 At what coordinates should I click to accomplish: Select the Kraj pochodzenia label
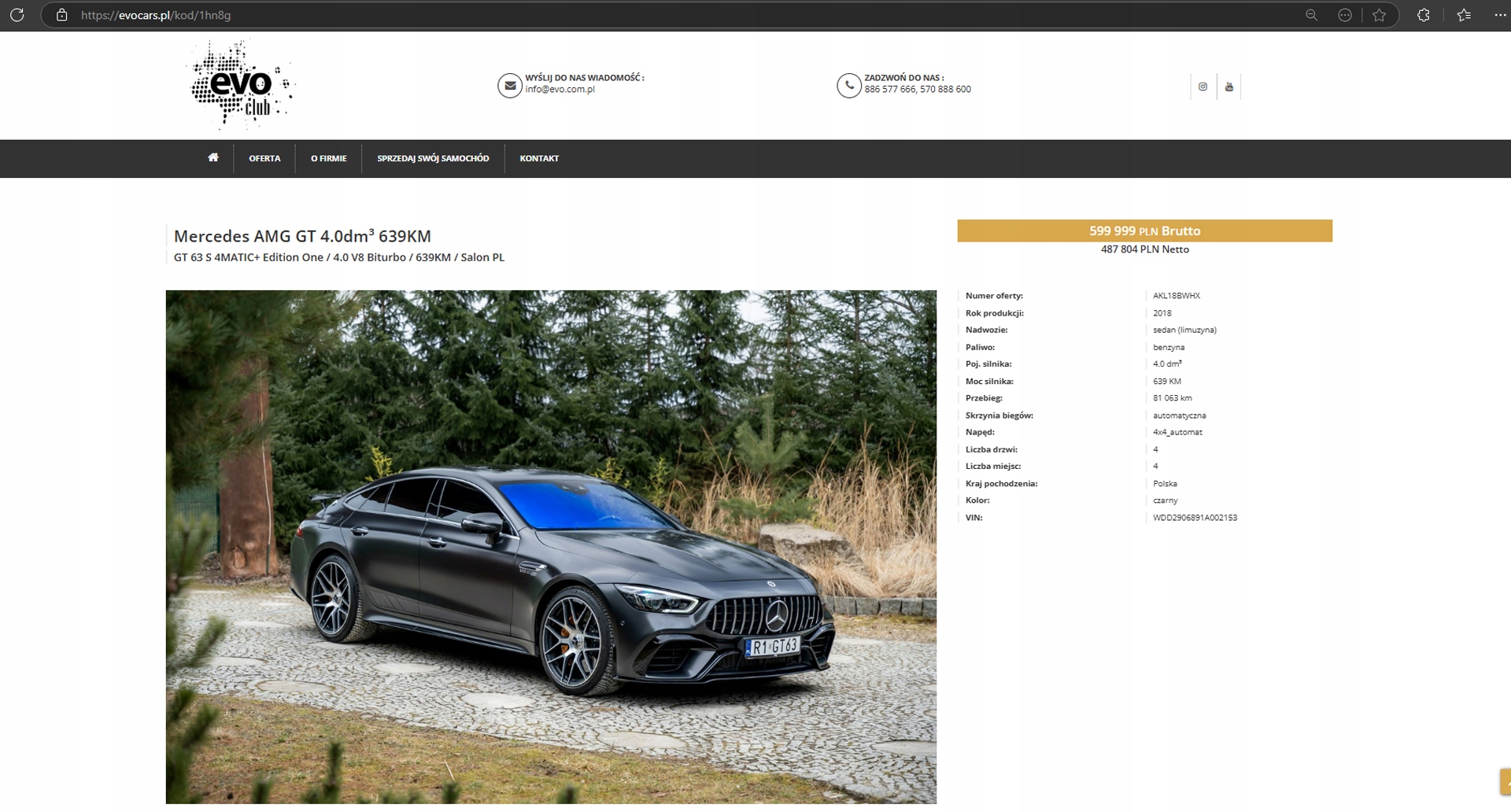pyautogui.click(x=1001, y=484)
